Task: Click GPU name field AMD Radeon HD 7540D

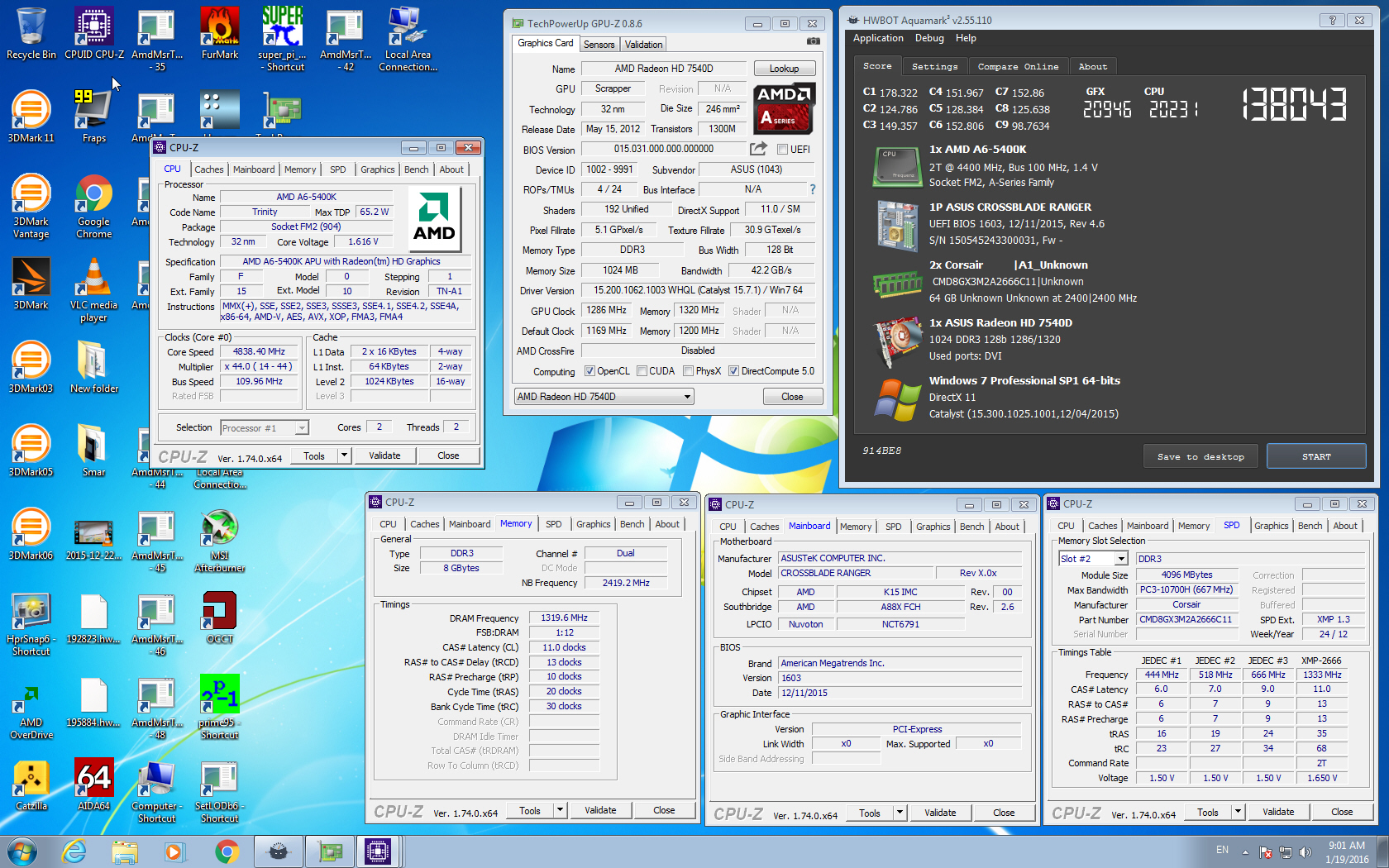Action: pyautogui.click(x=664, y=69)
